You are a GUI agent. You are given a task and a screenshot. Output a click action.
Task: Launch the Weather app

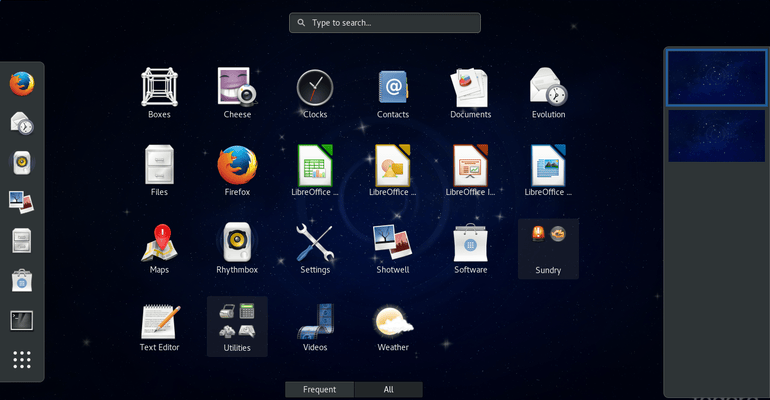point(393,326)
